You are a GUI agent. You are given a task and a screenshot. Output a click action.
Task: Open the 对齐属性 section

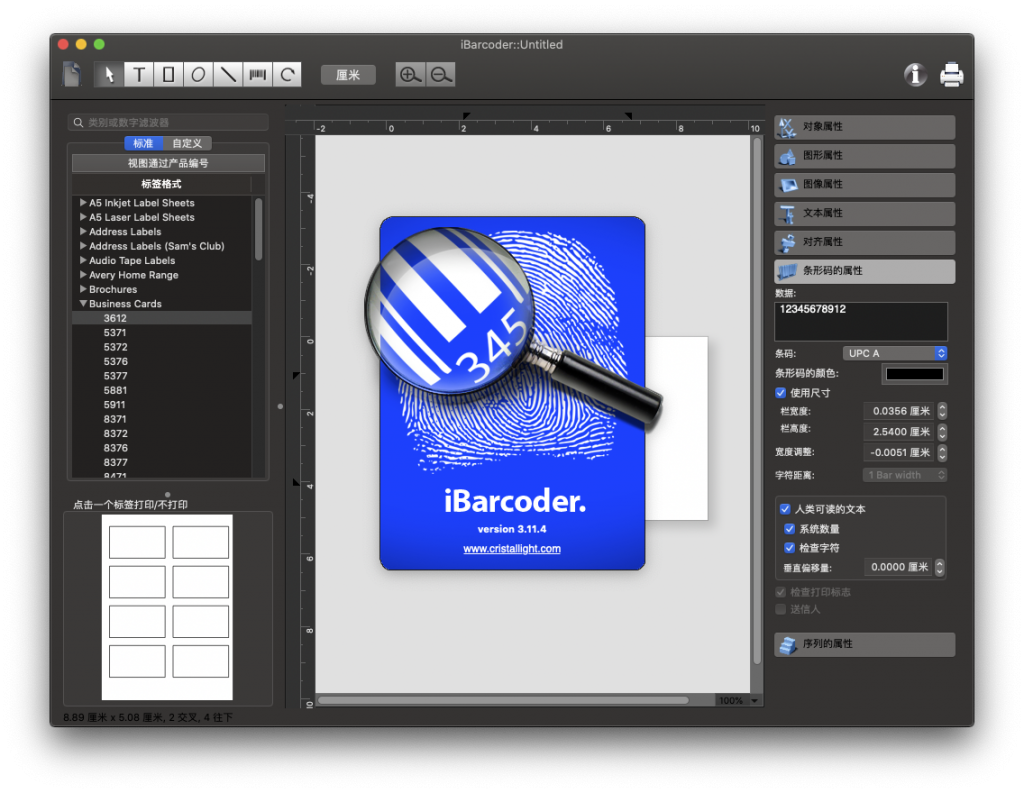point(865,242)
